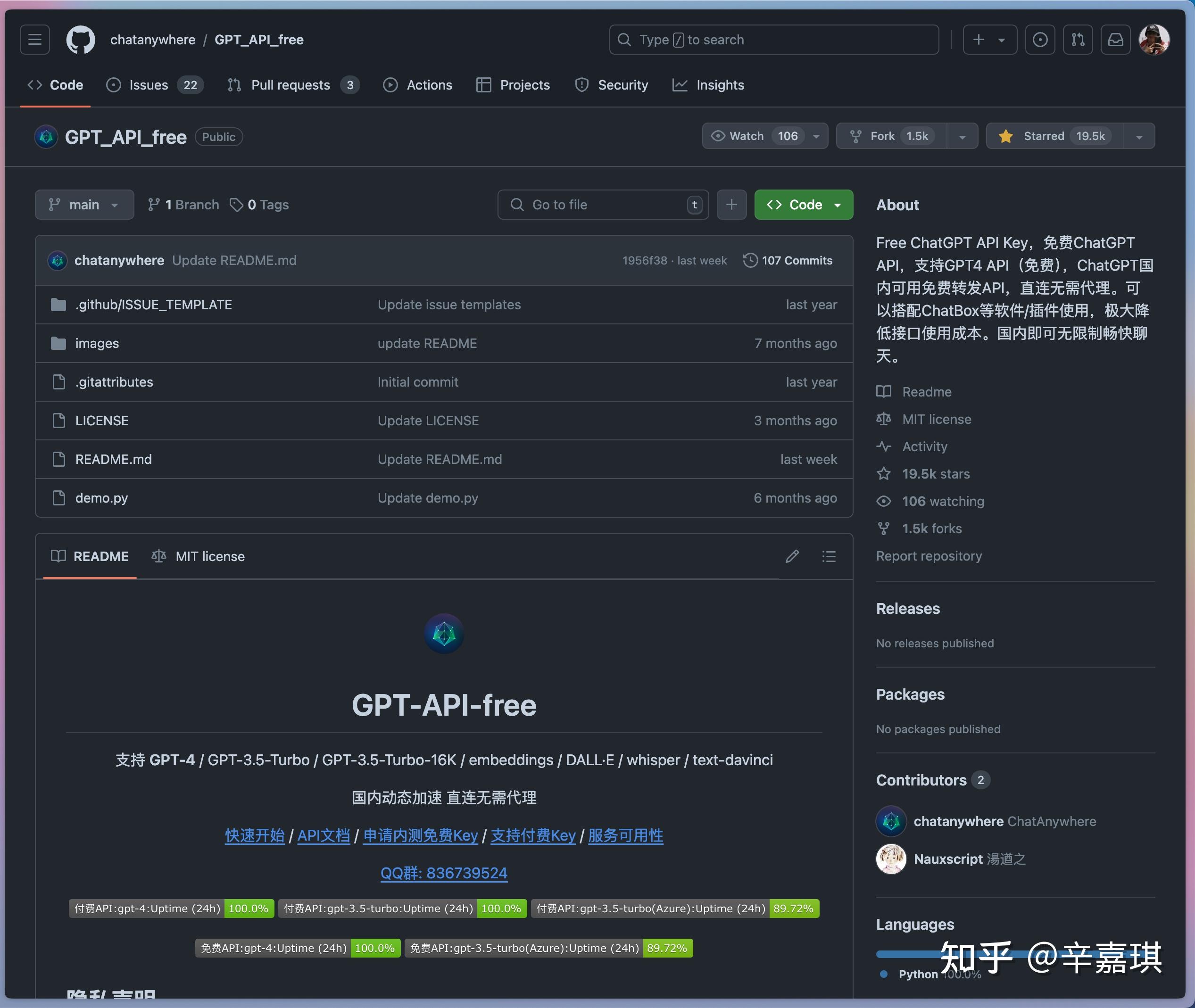
Task: Expand the main branch selector
Action: tap(84, 204)
